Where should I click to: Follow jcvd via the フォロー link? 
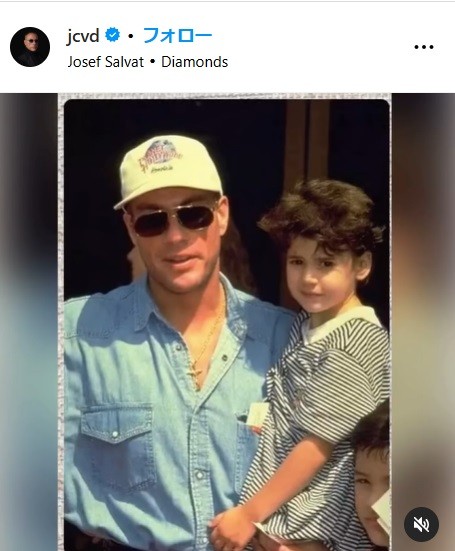coord(177,35)
